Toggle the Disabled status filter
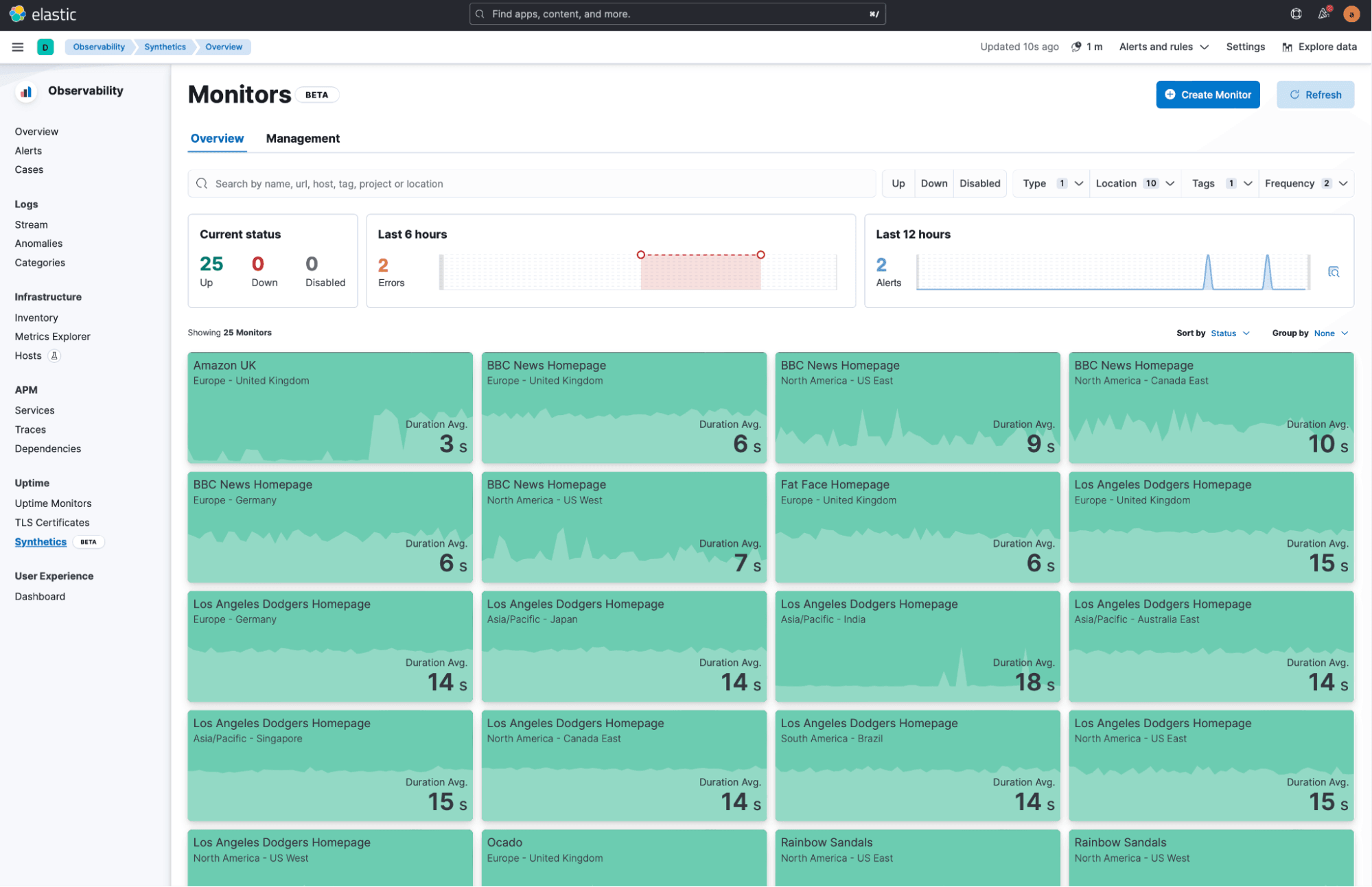 979,183
